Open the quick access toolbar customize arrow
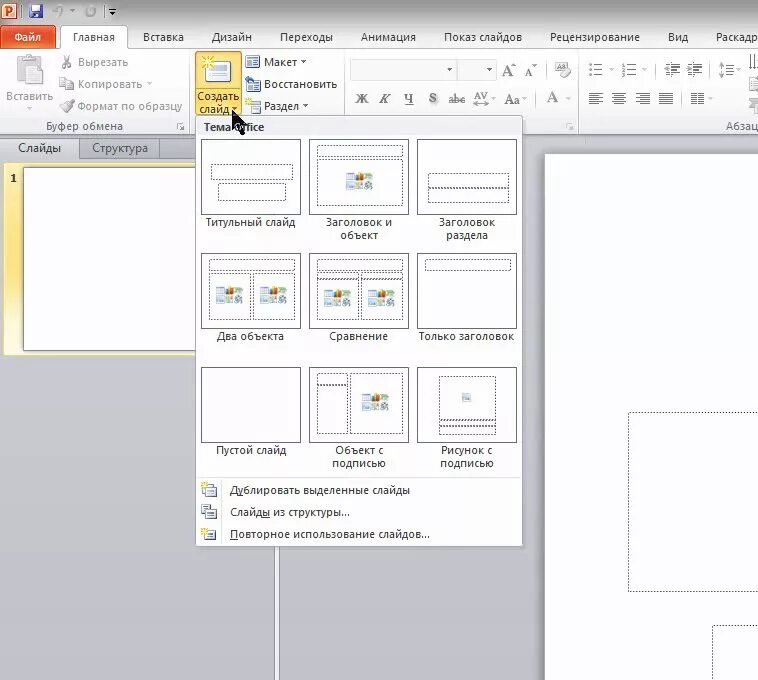 click(x=112, y=11)
